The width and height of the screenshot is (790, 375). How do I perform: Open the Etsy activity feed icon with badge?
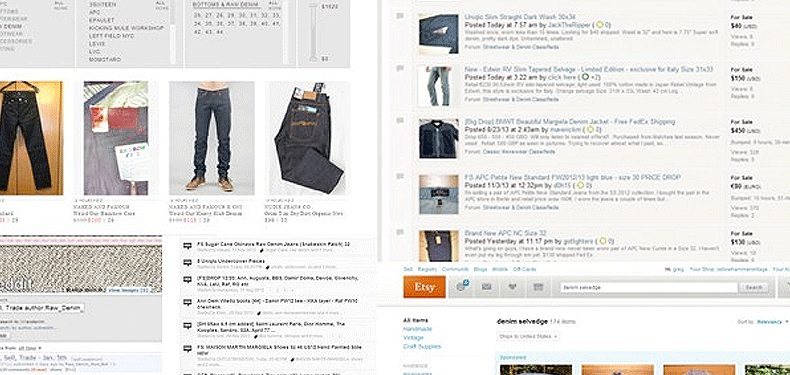(x=463, y=287)
